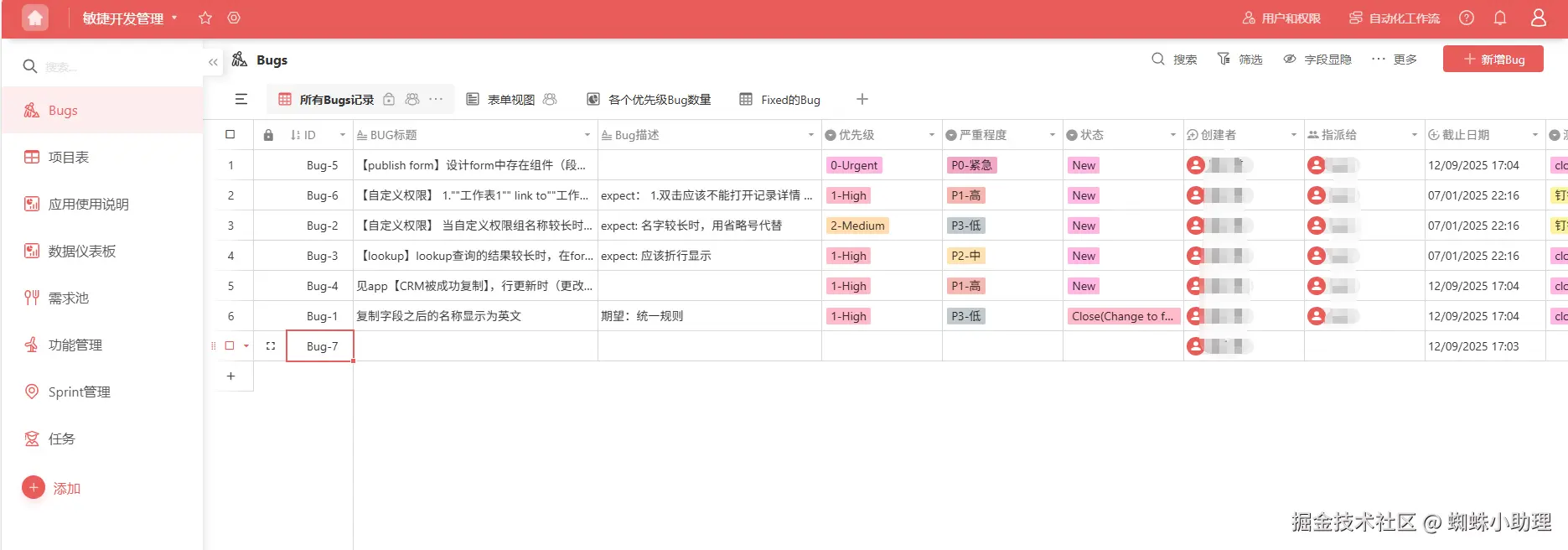Open 字段显隐 field visibility
Screen dimensions: 1568x550
pyautogui.click(x=1317, y=59)
